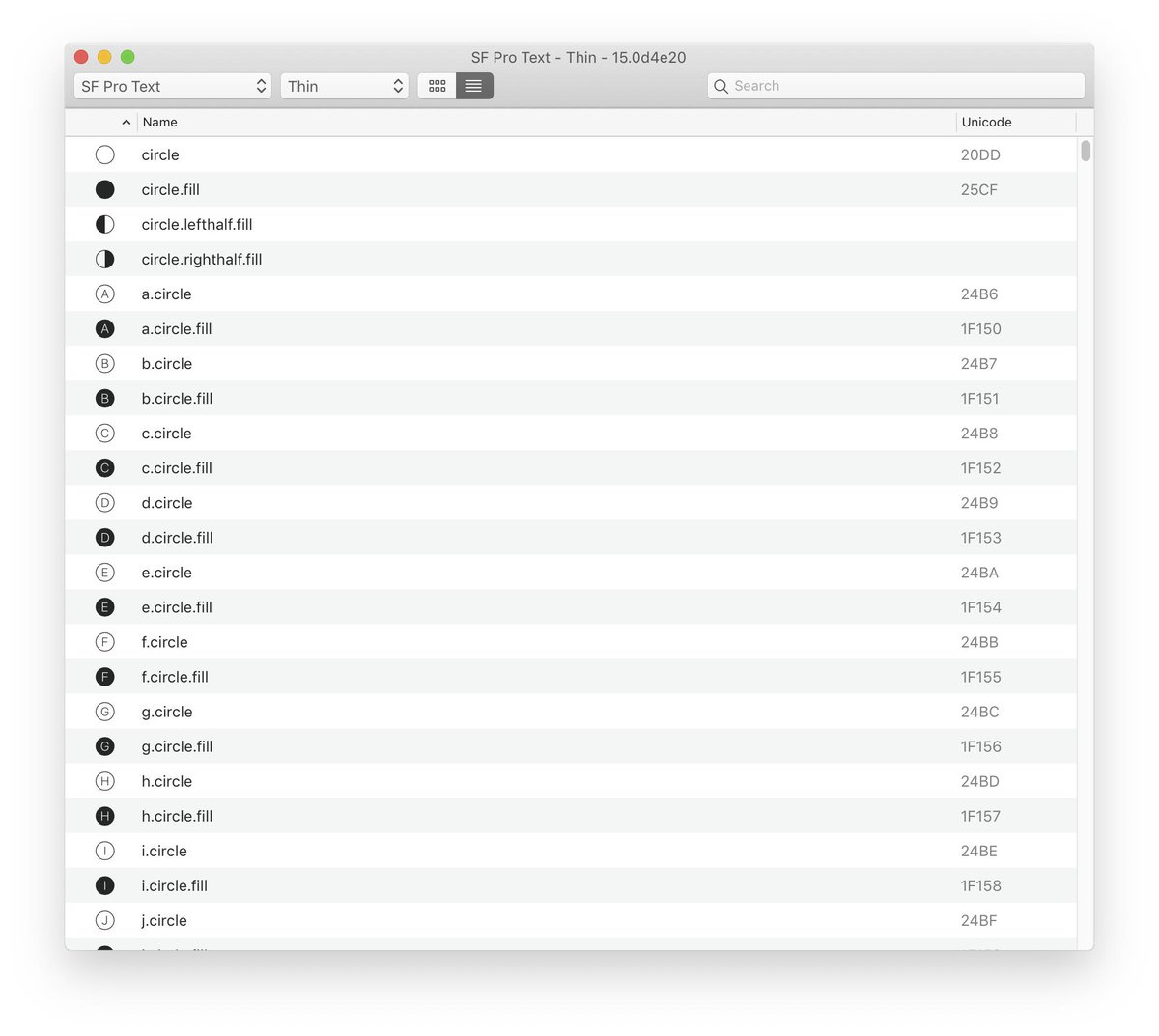Select the d.circle glyph icon
The image size is (1159, 1036).
[x=105, y=502]
